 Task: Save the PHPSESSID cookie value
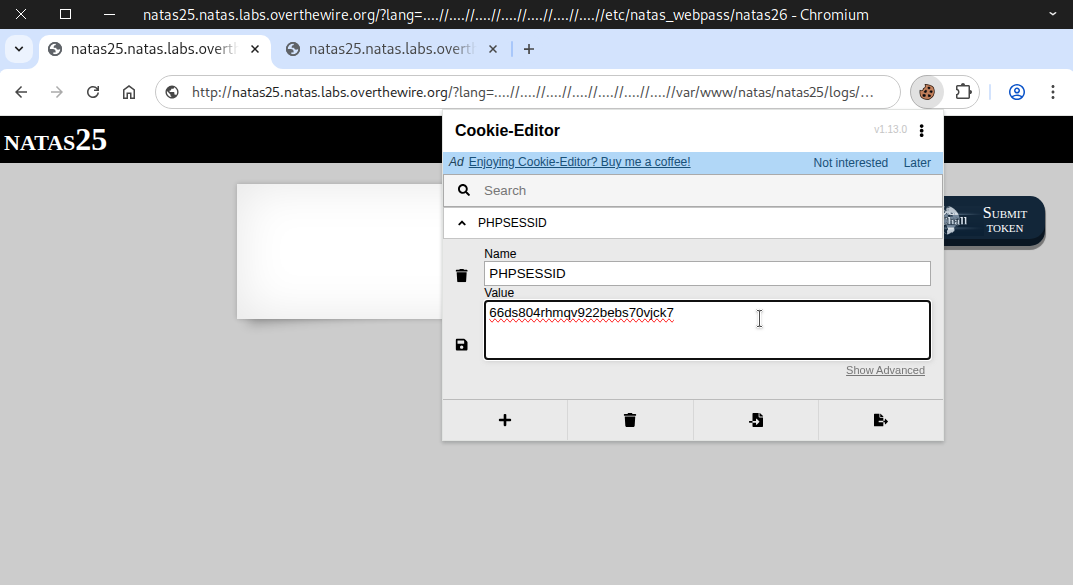(461, 345)
